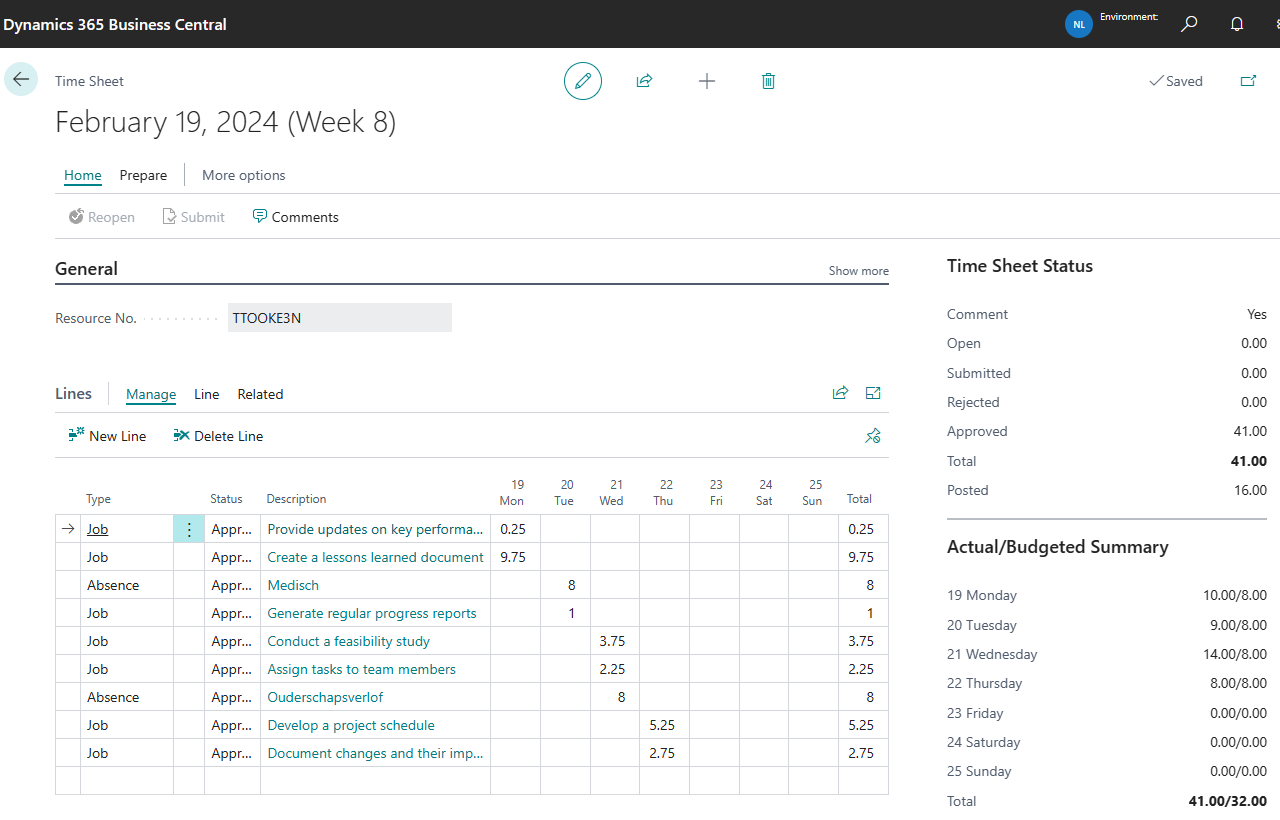Open the More options menu
This screenshot has width=1280, height=820.
tap(243, 175)
